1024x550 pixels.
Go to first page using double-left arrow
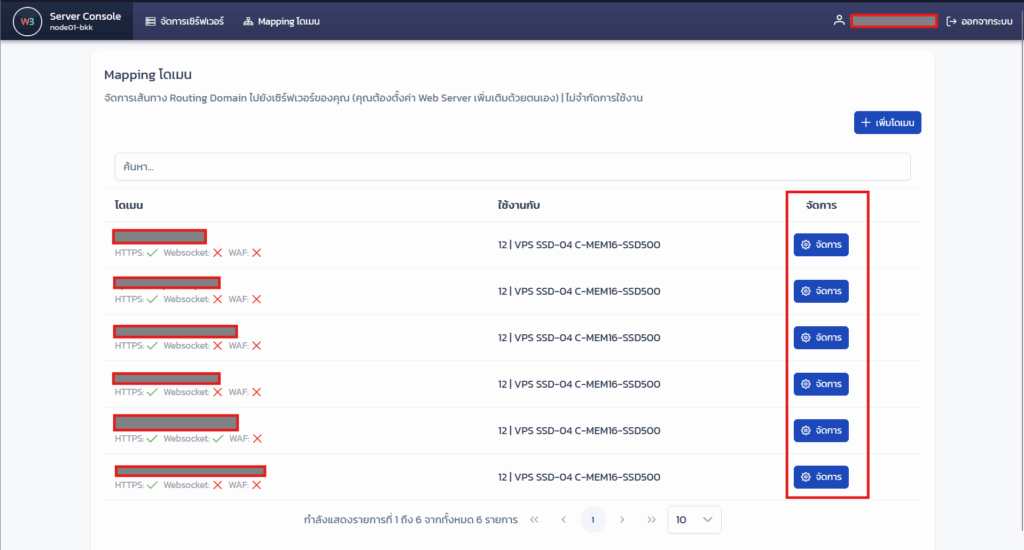point(534,520)
